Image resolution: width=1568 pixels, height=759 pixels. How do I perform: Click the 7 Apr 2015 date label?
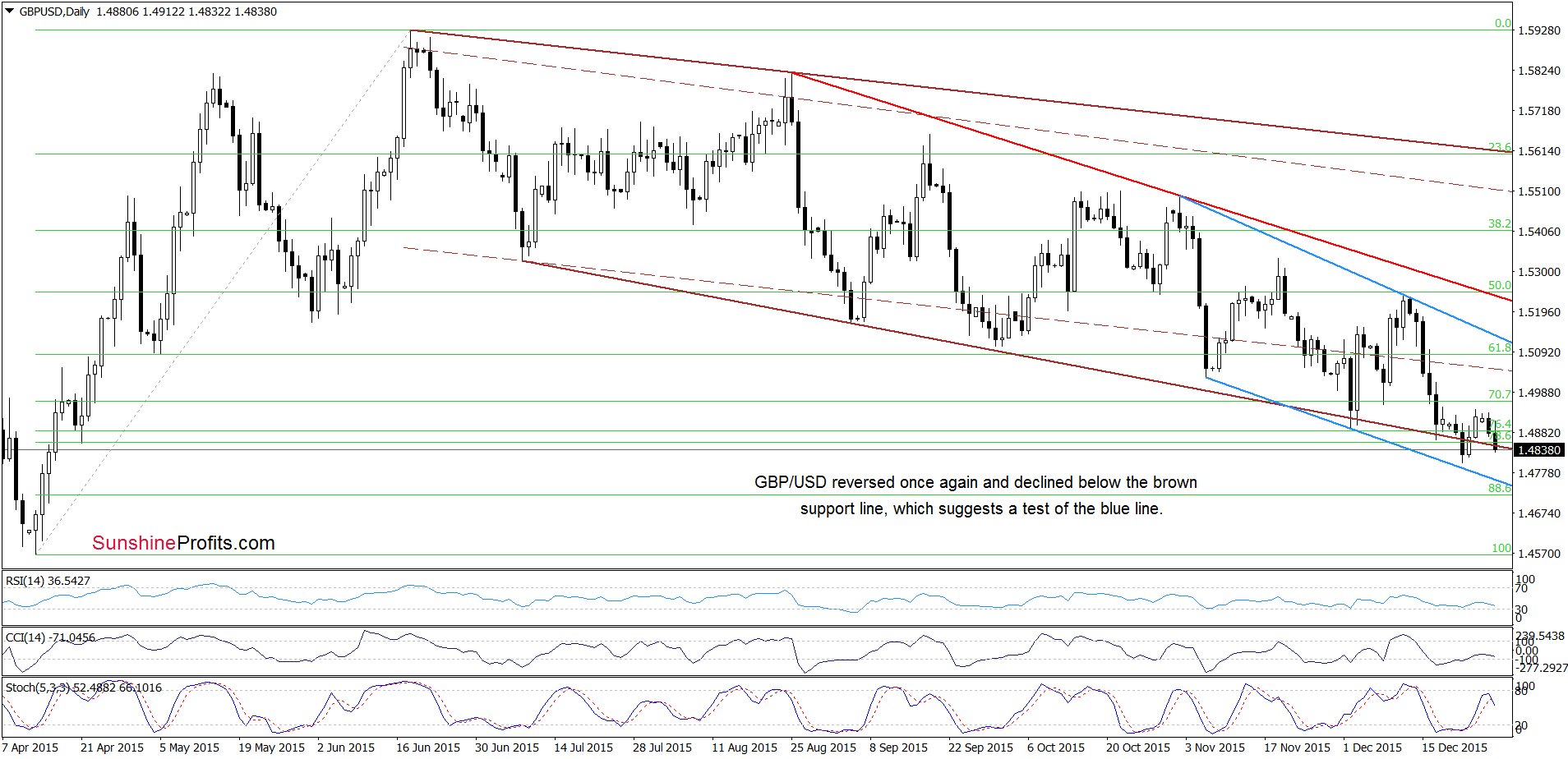click(30, 747)
